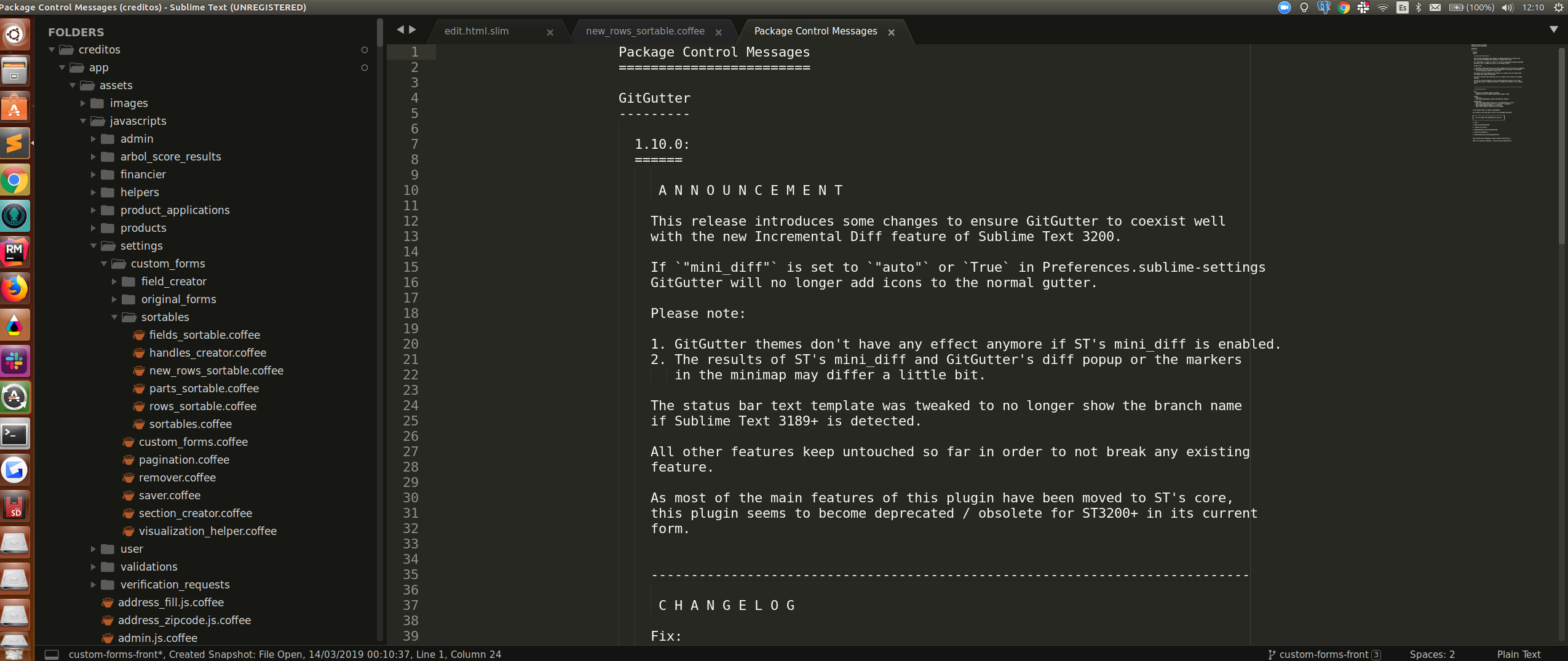Collapse the sortables folder
Screen dimensions: 1568x661
[x=114, y=317]
